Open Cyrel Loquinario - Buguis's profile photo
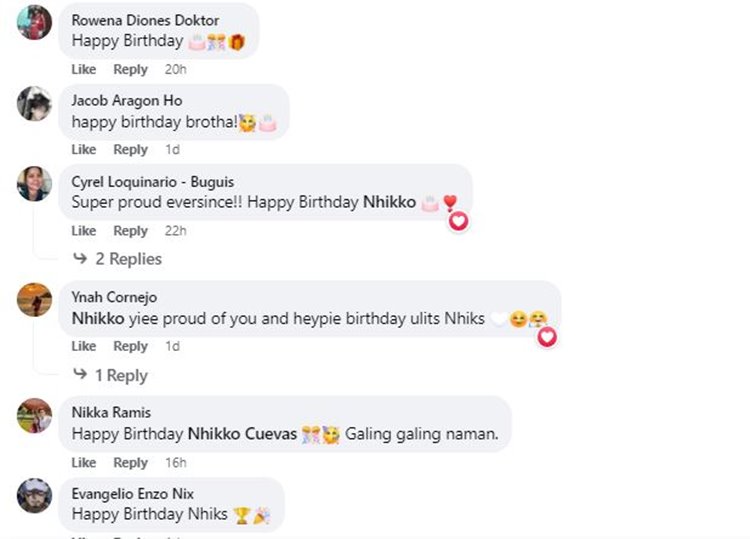 pyautogui.click(x=34, y=184)
